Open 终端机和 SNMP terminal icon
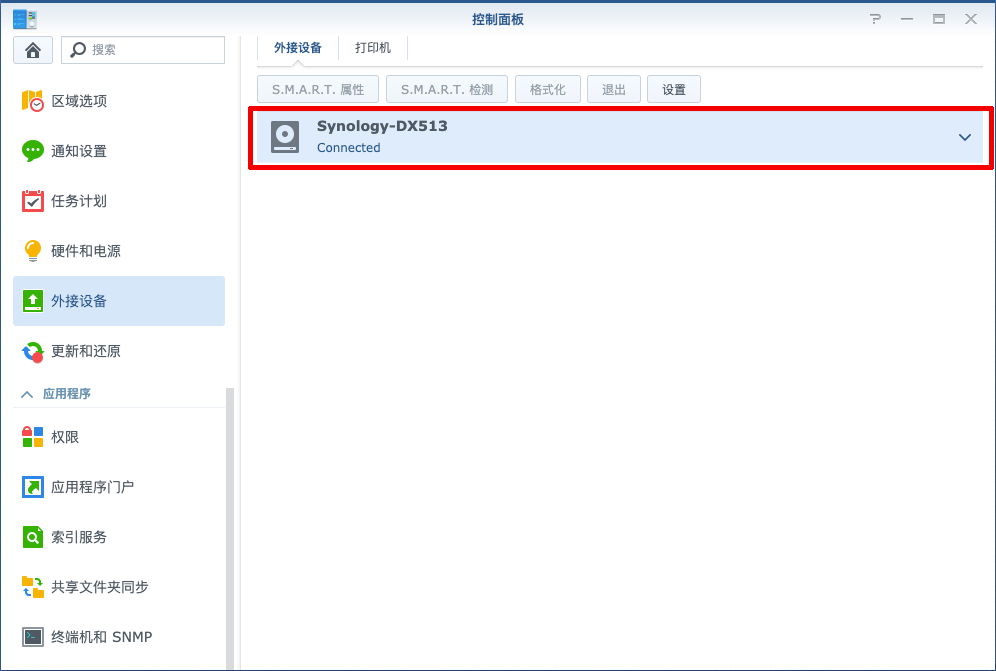This screenshot has height=671, width=996. [33, 637]
